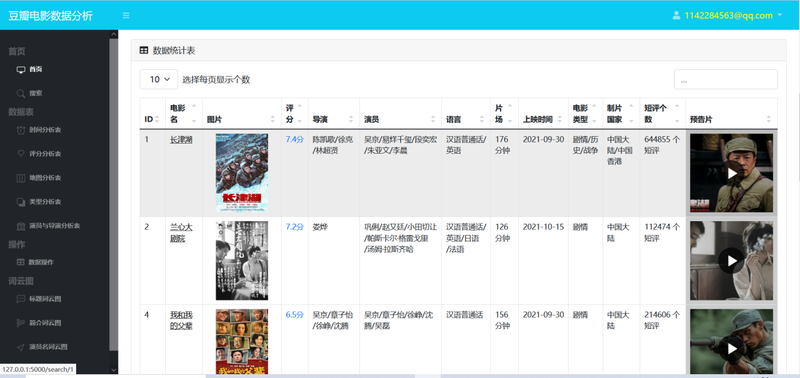Click the 6.5分 rating link

point(294,314)
